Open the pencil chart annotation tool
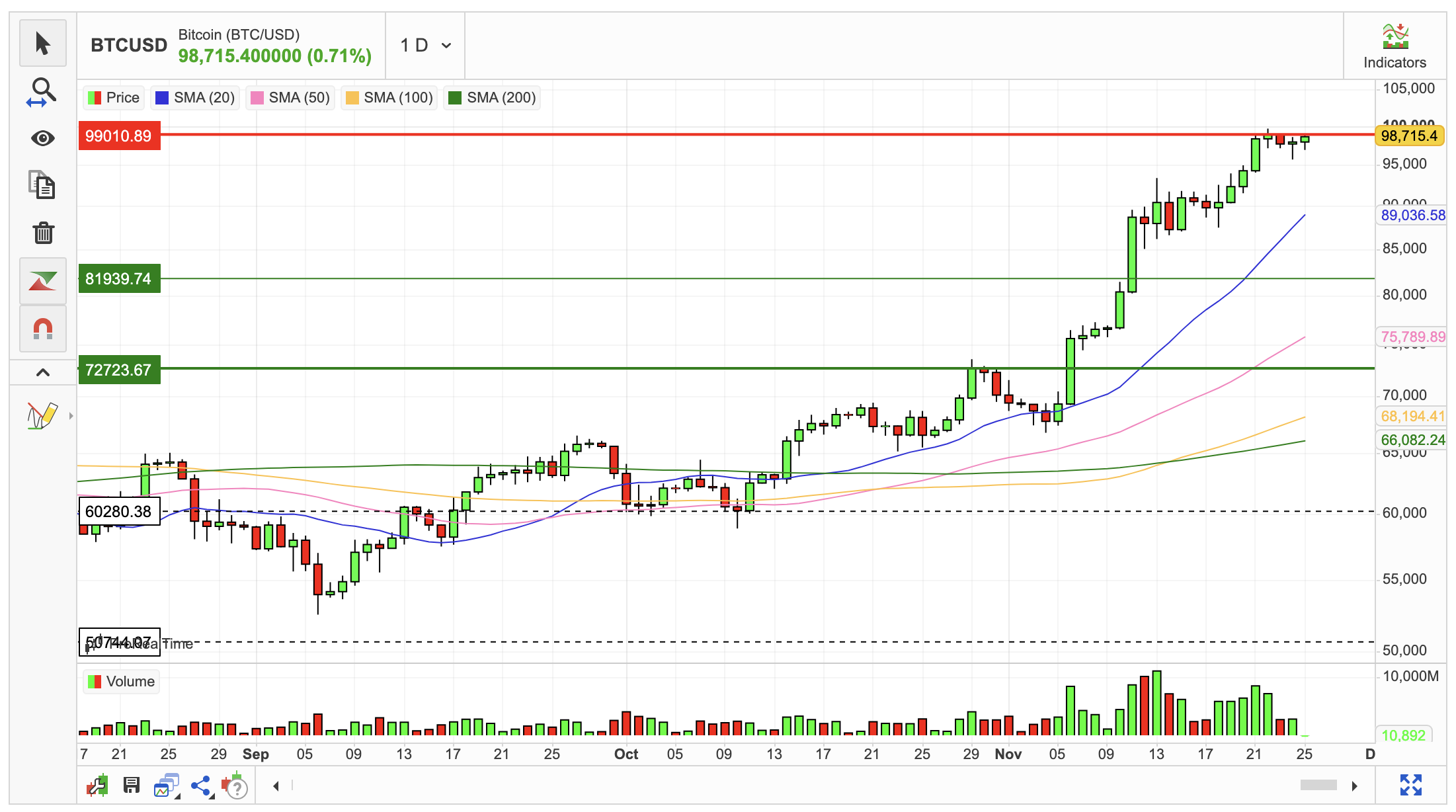This screenshot has width=1456, height=812. pos(42,416)
